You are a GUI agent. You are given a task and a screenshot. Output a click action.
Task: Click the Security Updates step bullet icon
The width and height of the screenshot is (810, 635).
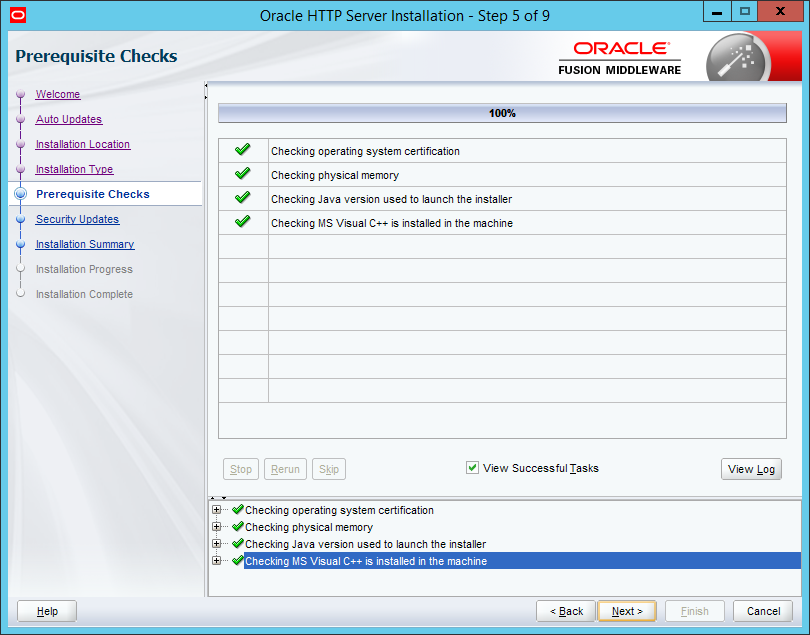(x=20, y=220)
